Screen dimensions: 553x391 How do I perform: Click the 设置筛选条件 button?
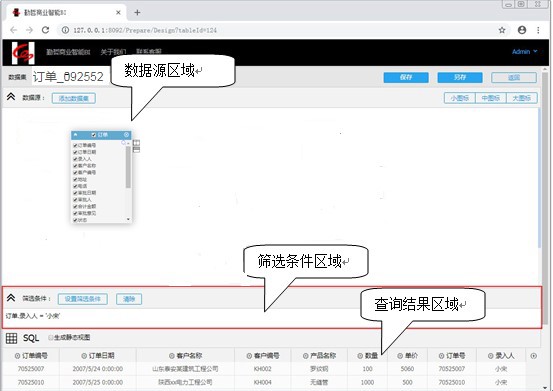(x=83, y=299)
